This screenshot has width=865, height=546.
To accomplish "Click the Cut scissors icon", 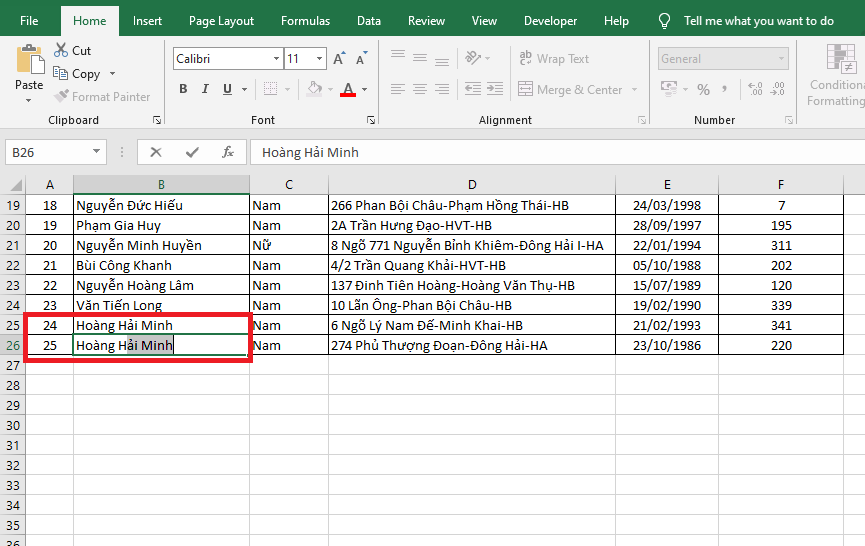I will 59,50.
